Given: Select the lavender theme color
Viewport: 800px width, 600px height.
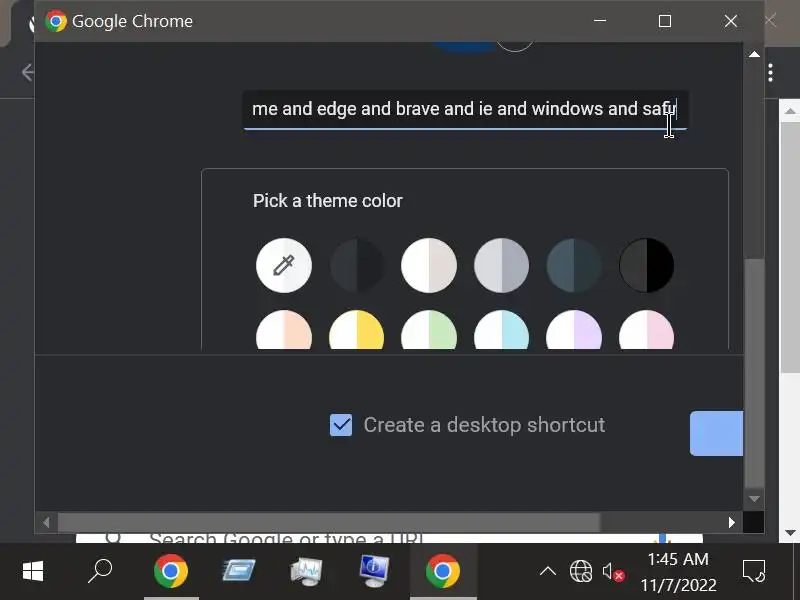Looking at the screenshot, I should pos(573,330).
